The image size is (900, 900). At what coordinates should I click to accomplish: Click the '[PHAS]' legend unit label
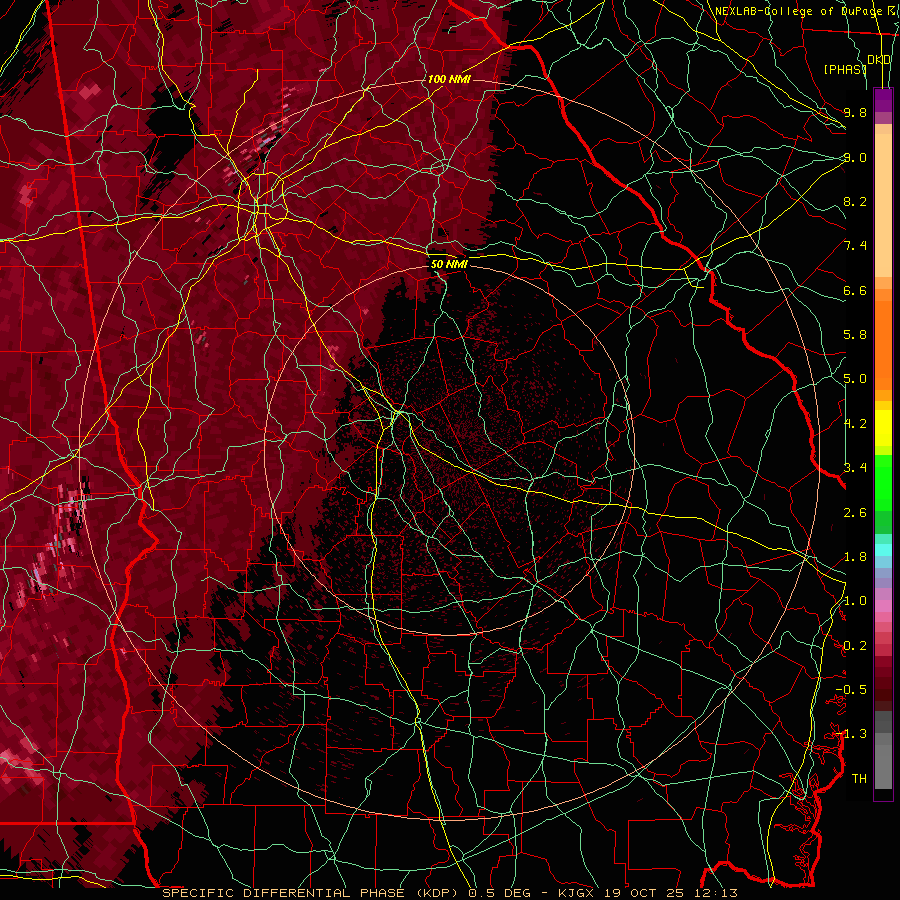845,69
